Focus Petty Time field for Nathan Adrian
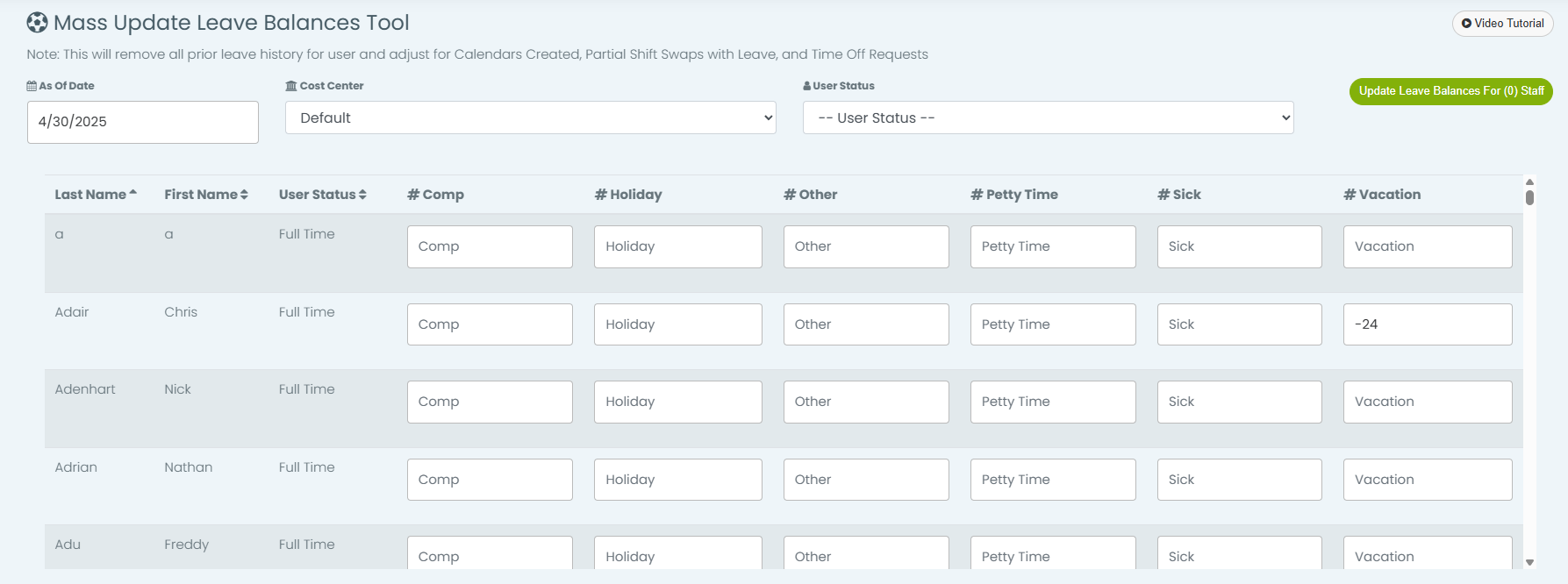This screenshot has width=1568, height=584. (1053, 480)
